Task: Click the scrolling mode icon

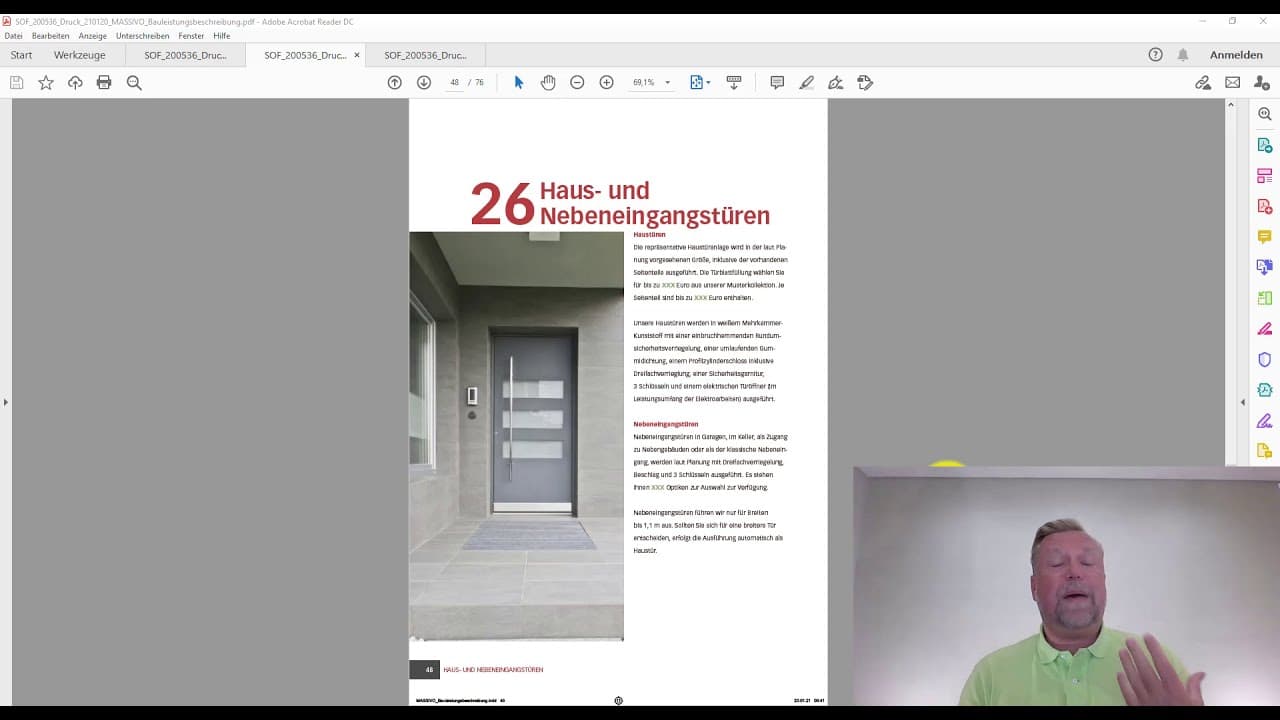Action: (x=734, y=83)
